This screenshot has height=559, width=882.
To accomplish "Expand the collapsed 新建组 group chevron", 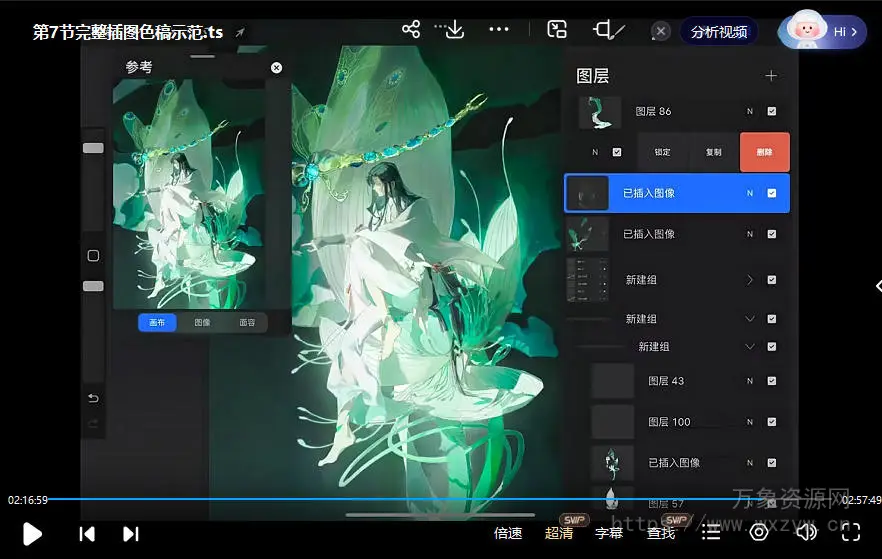I will point(750,281).
